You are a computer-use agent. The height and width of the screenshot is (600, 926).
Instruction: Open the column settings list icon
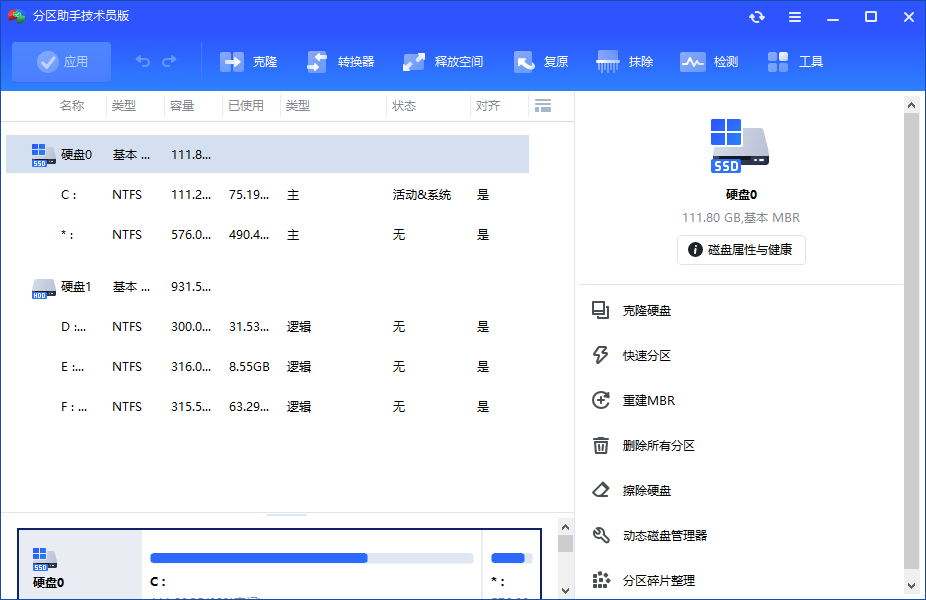(543, 106)
